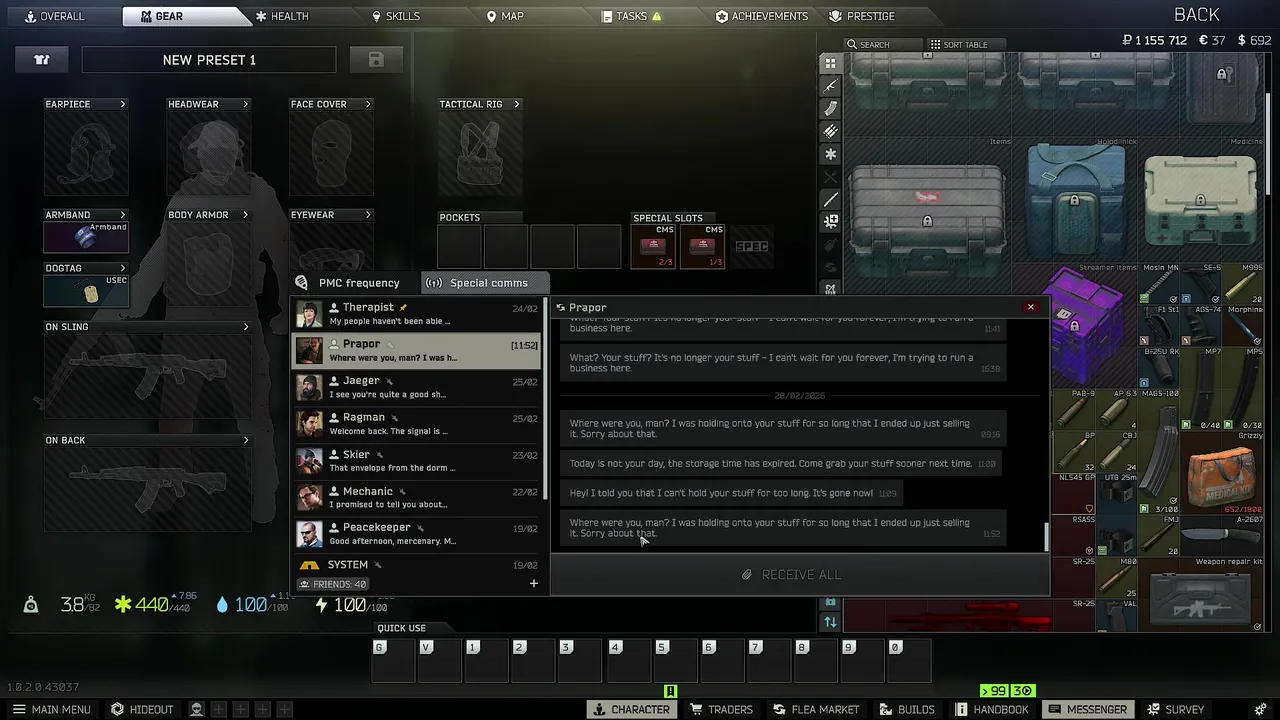The width and height of the screenshot is (1280, 720).
Task: Select the first CMS kit in special slots
Action: [x=653, y=247]
